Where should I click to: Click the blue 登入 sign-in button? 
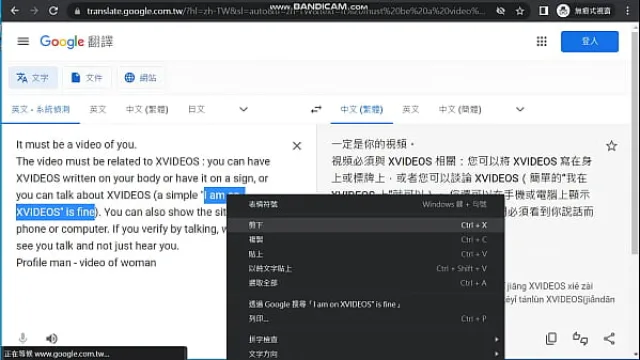coord(589,41)
